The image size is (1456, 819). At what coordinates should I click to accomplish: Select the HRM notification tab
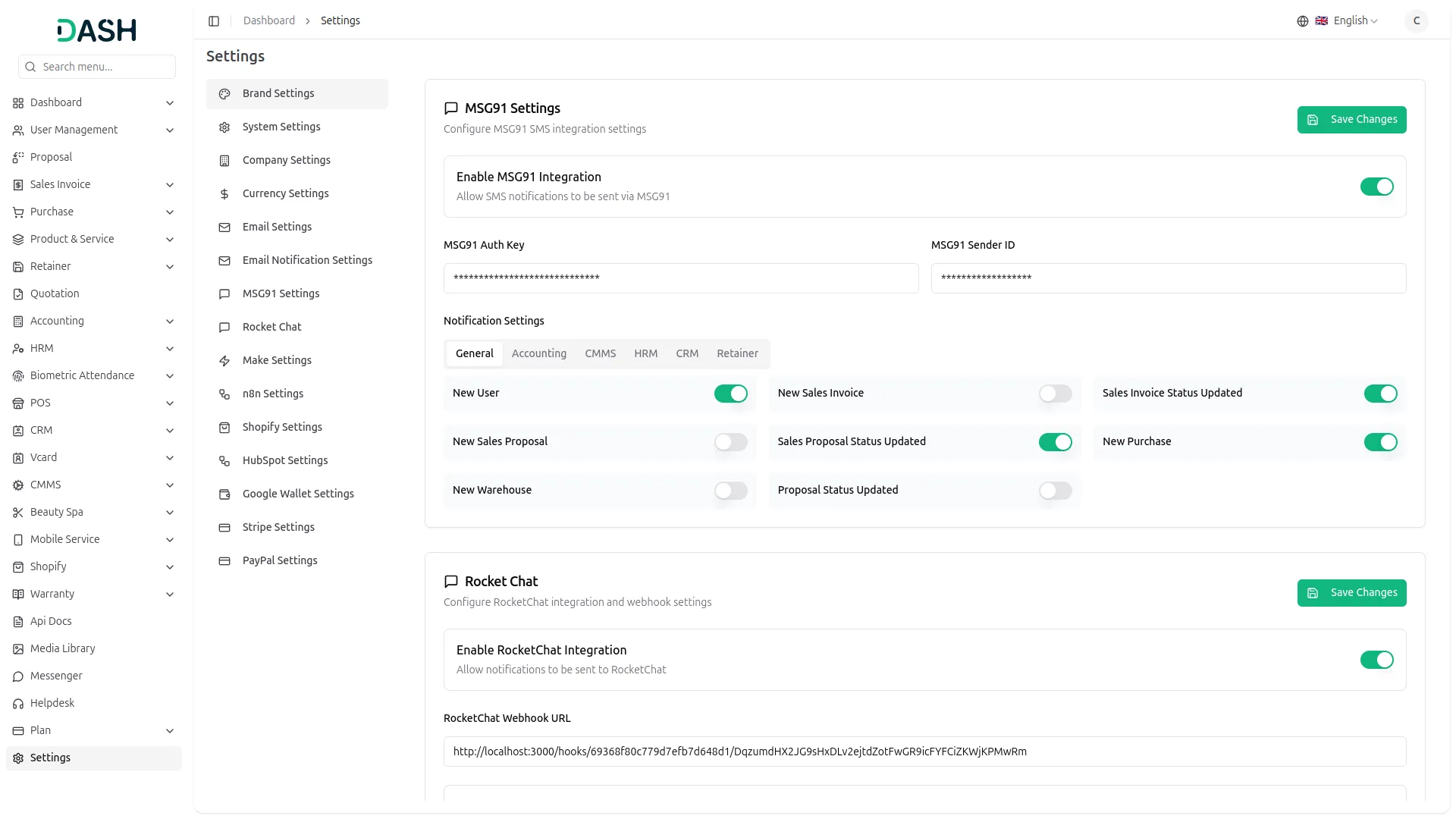click(x=645, y=353)
